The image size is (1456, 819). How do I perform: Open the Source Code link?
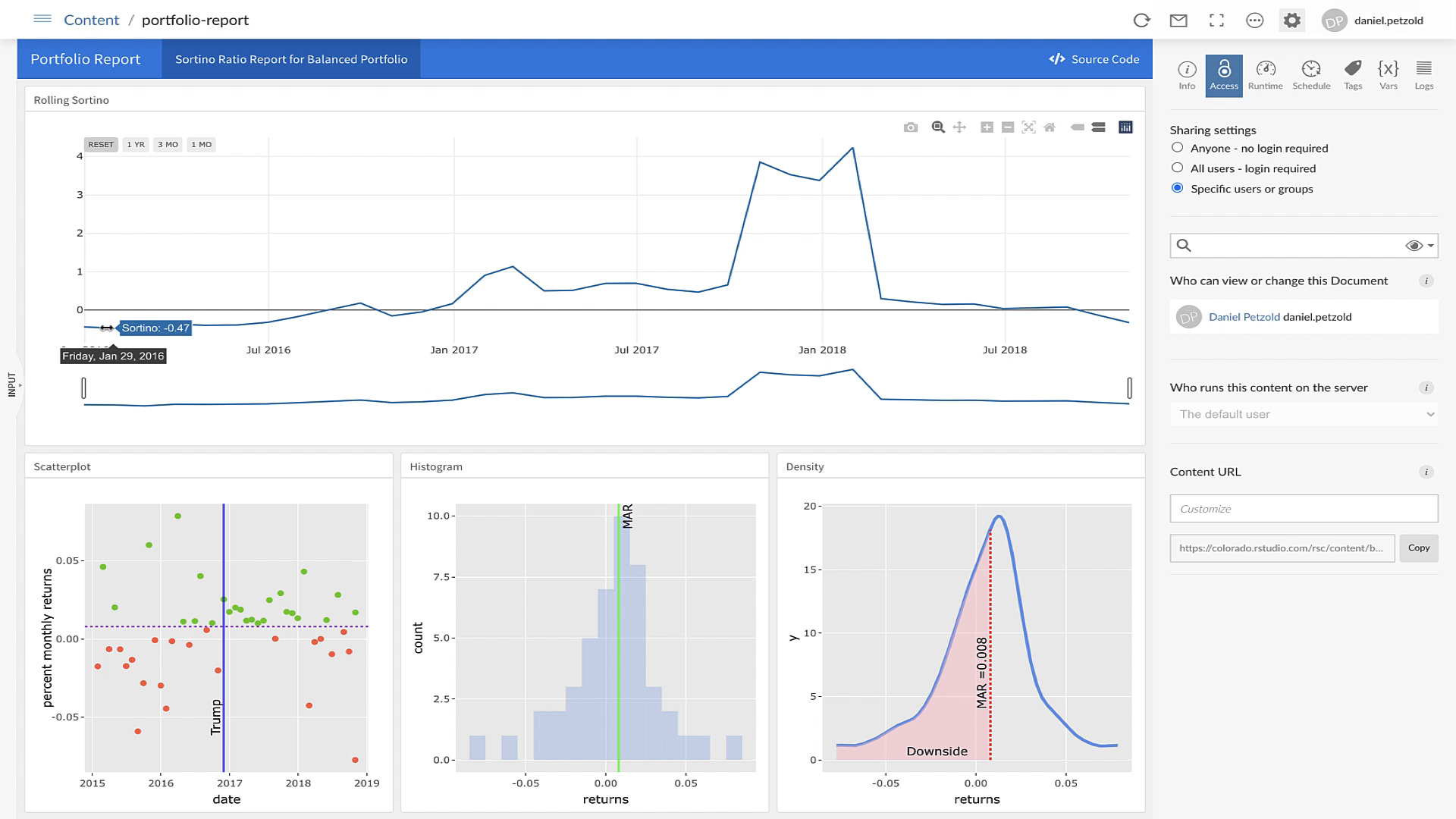1094,59
